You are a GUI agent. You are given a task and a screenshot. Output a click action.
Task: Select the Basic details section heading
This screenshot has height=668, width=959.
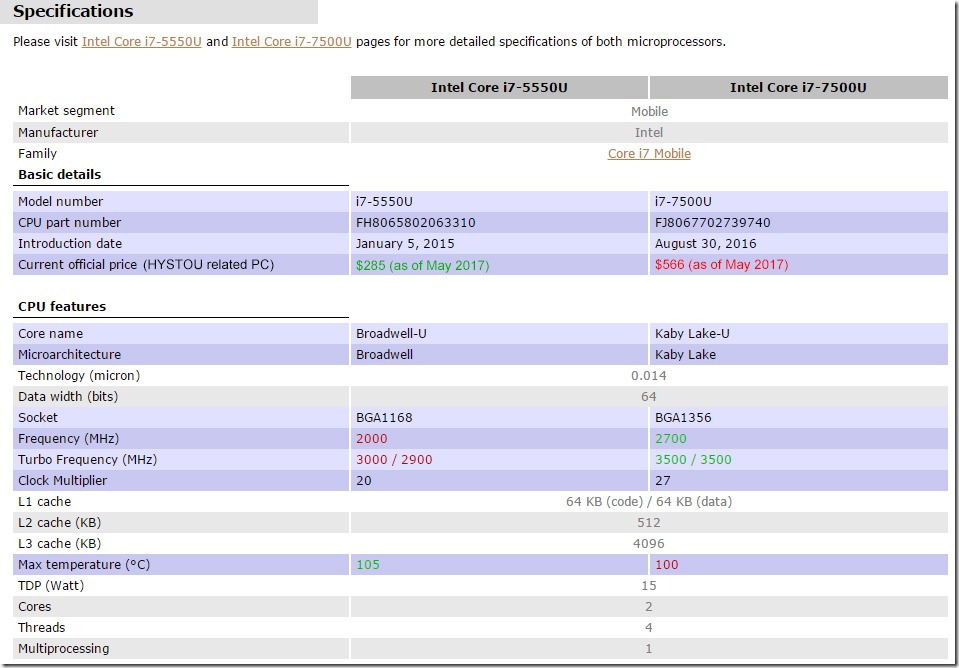tap(59, 174)
